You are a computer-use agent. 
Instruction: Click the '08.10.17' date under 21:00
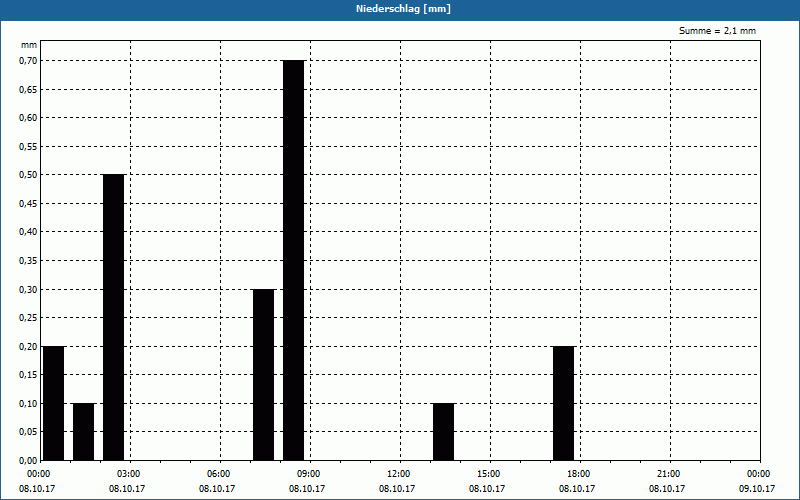667,489
